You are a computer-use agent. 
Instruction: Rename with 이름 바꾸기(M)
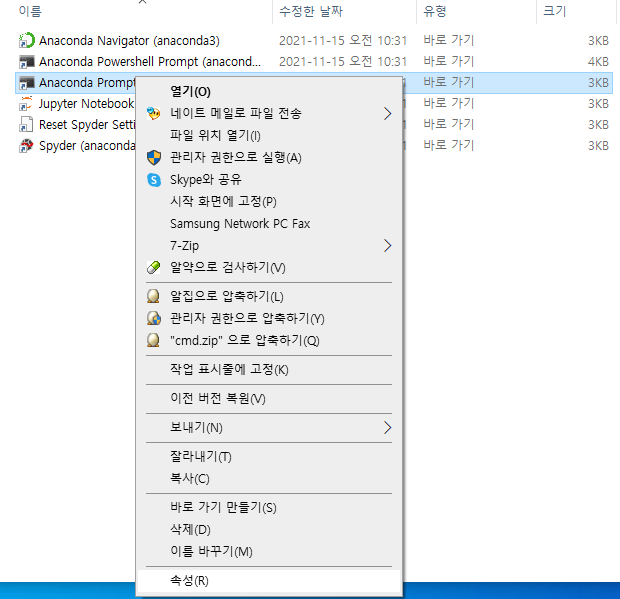(269, 551)
